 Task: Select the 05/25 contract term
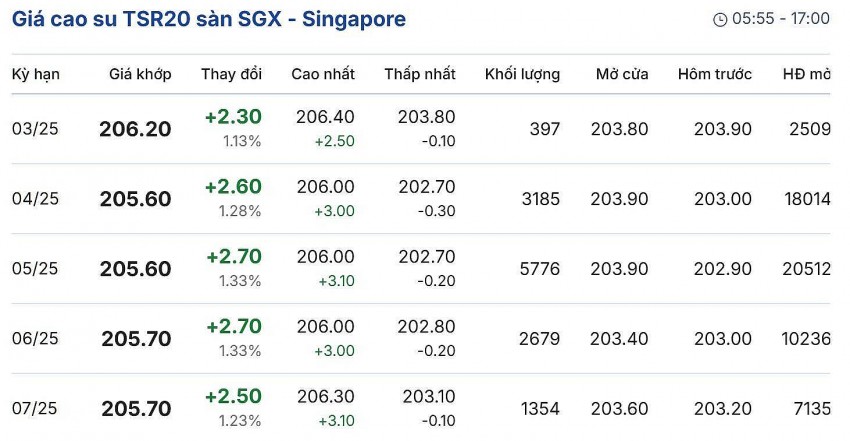click(35, 269)
